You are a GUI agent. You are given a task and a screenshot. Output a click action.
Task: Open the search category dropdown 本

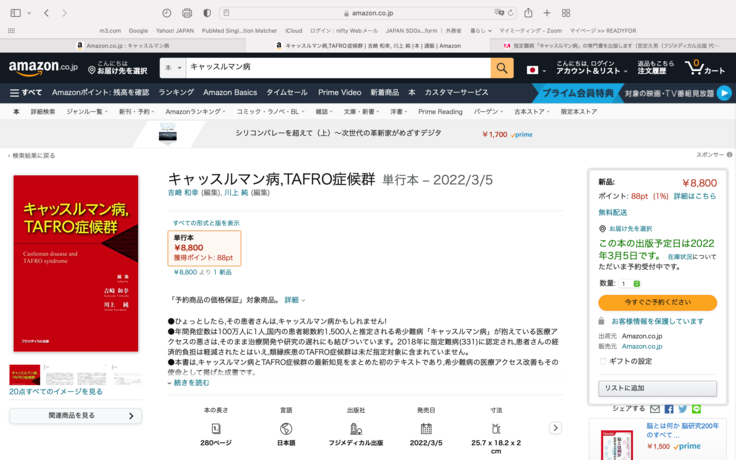[173, 68]
